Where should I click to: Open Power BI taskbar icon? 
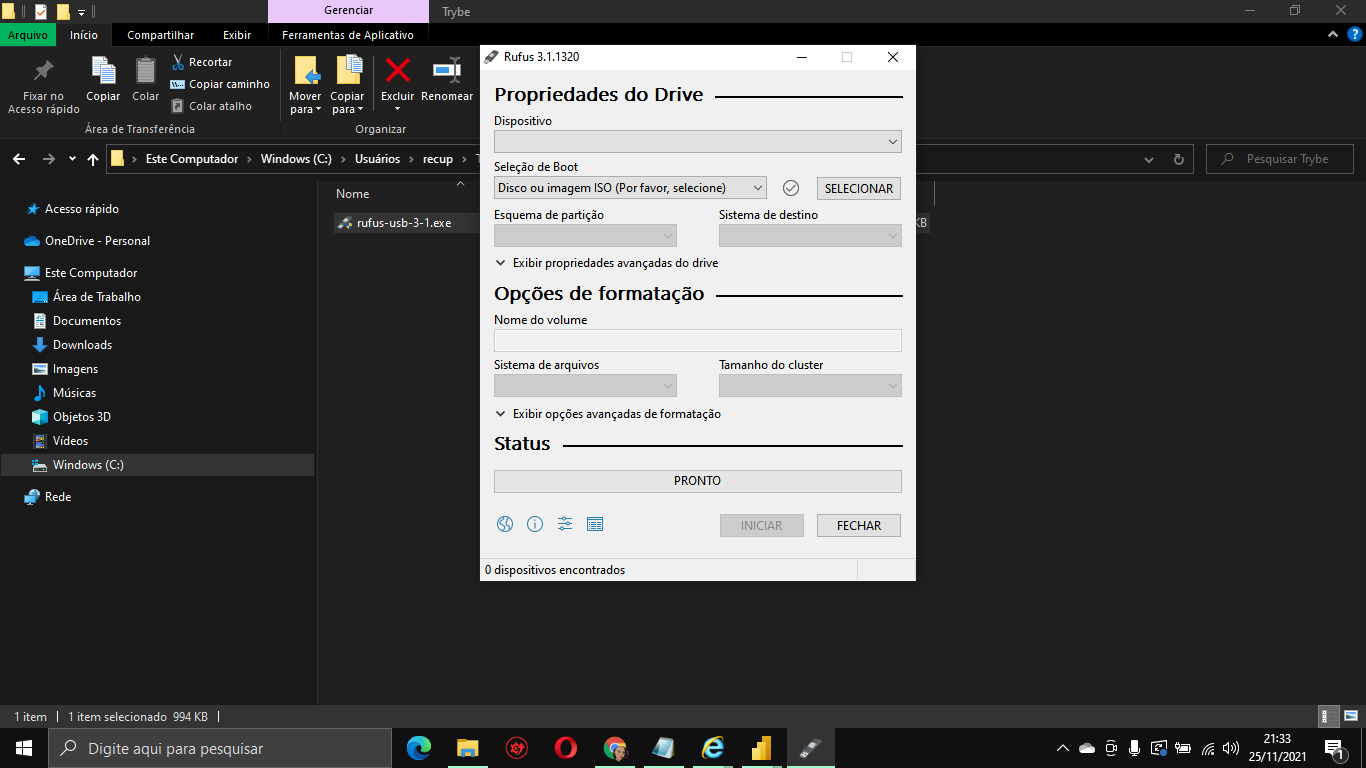pos(762,748)
